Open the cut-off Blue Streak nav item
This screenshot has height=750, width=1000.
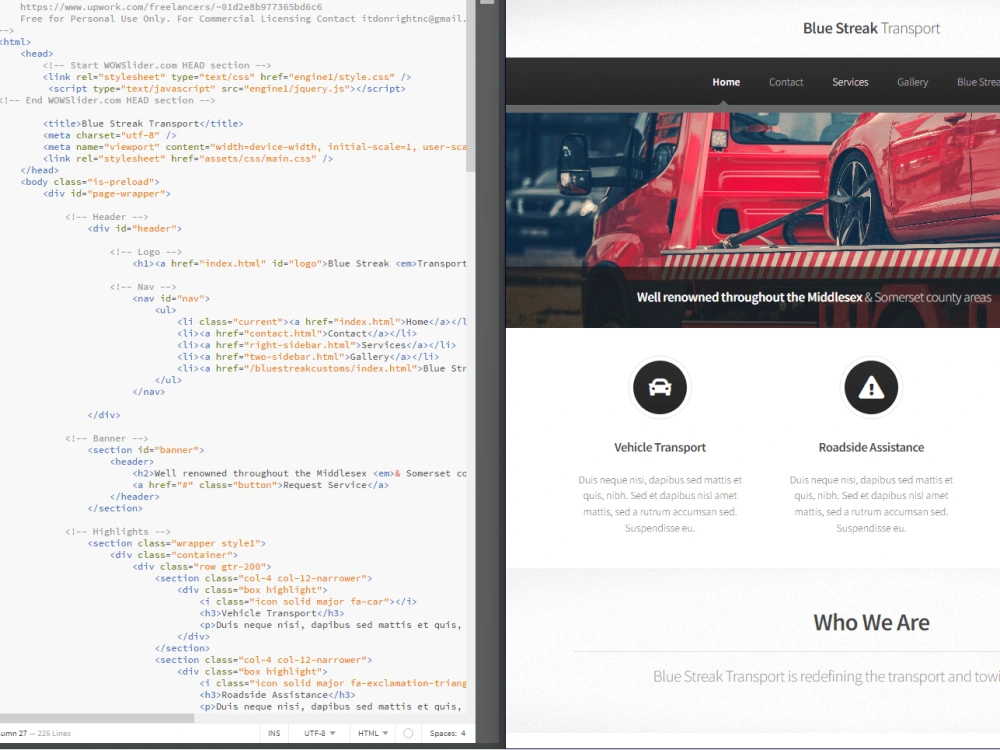tap(978, 82)
